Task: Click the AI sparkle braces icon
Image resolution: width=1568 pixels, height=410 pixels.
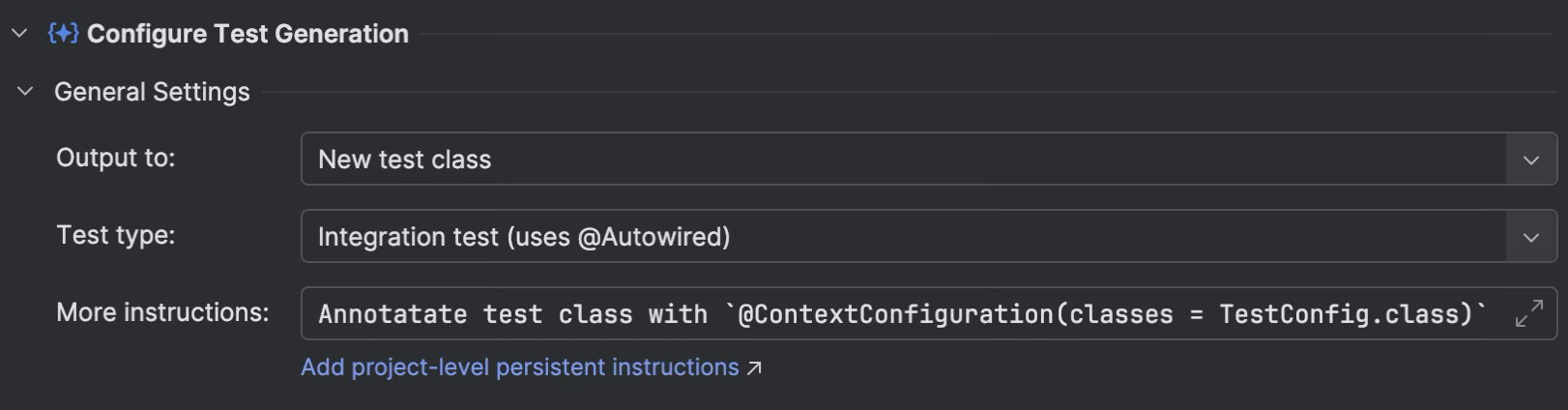Action: coord(63,34)
